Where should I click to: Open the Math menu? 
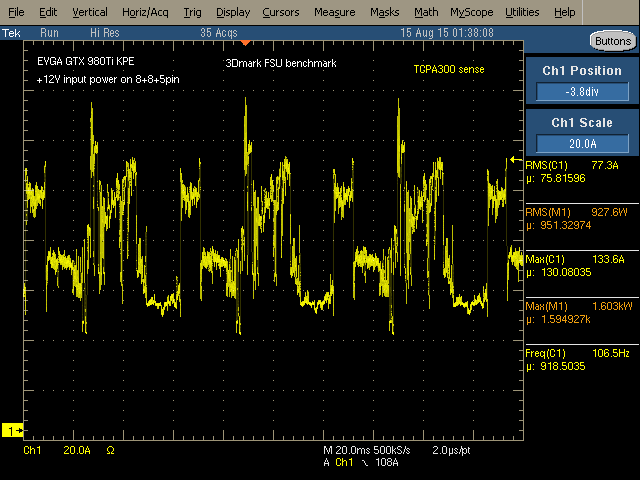point(426,13)
